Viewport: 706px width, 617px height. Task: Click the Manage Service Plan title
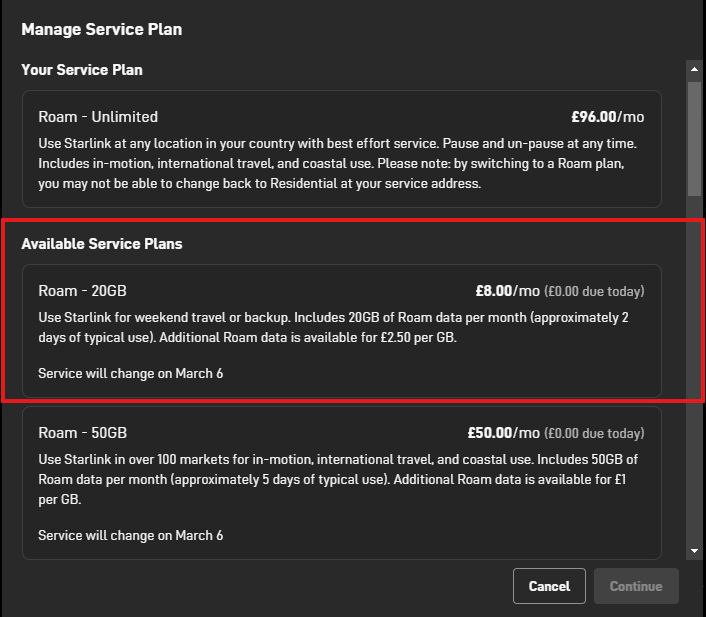point(102,29)
